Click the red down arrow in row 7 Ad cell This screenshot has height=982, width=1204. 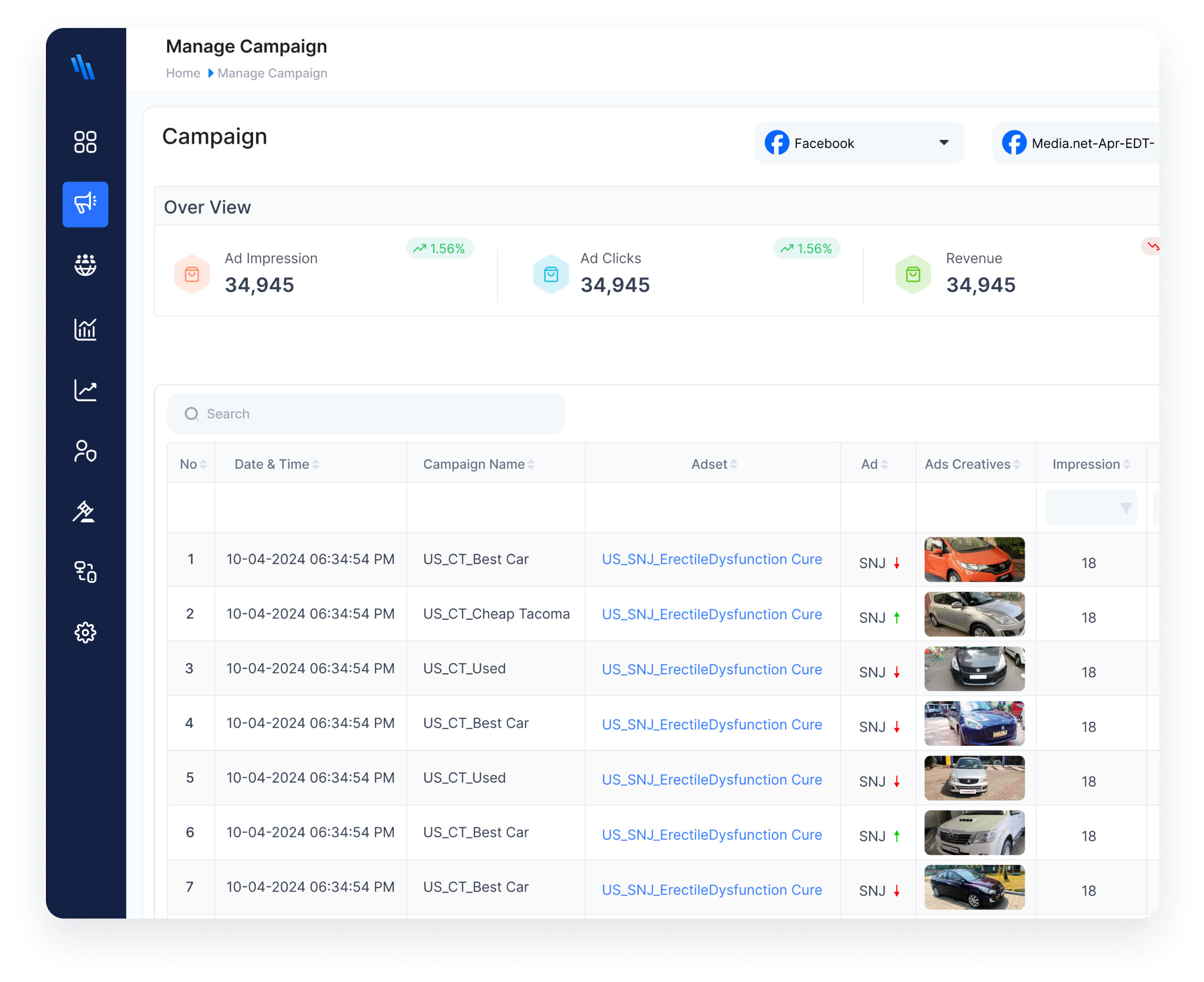(x=897, y=891)
